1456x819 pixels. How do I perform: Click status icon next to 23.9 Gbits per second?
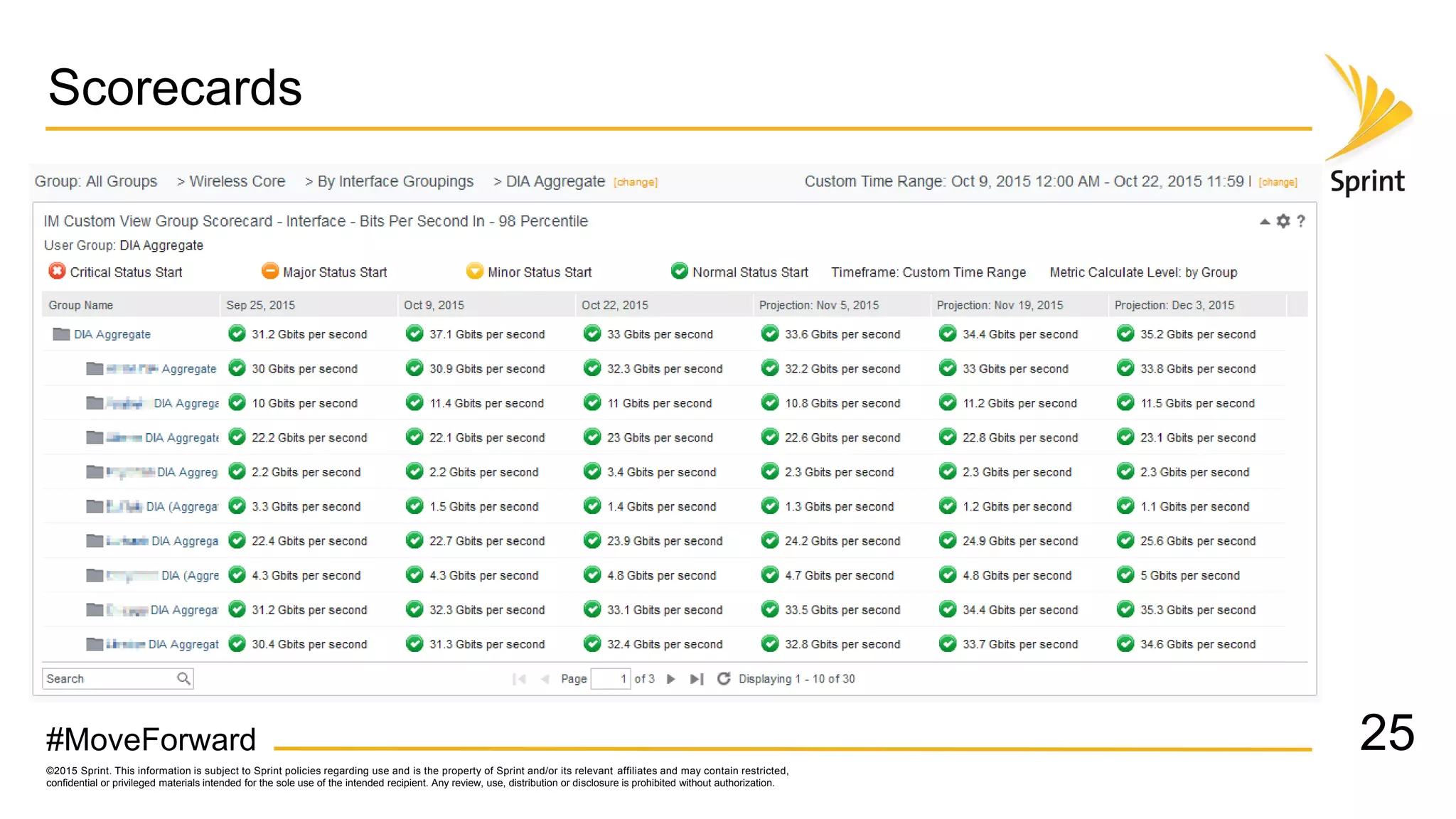click(x=592, y=540)
